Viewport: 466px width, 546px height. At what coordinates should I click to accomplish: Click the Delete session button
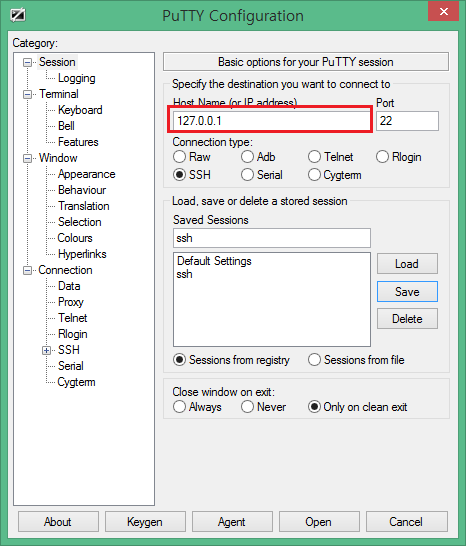pyautogui.click(x=407, y=319)
